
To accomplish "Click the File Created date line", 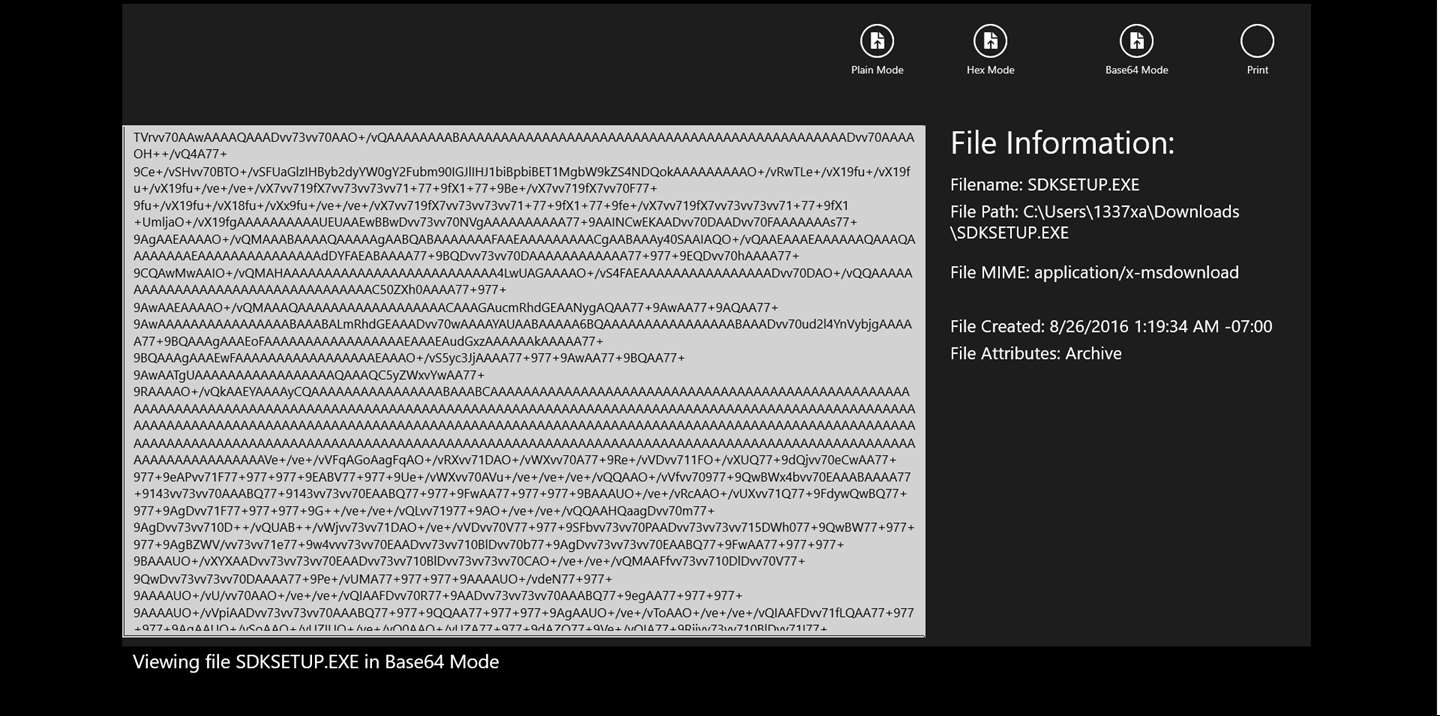I will [1111, 326].
